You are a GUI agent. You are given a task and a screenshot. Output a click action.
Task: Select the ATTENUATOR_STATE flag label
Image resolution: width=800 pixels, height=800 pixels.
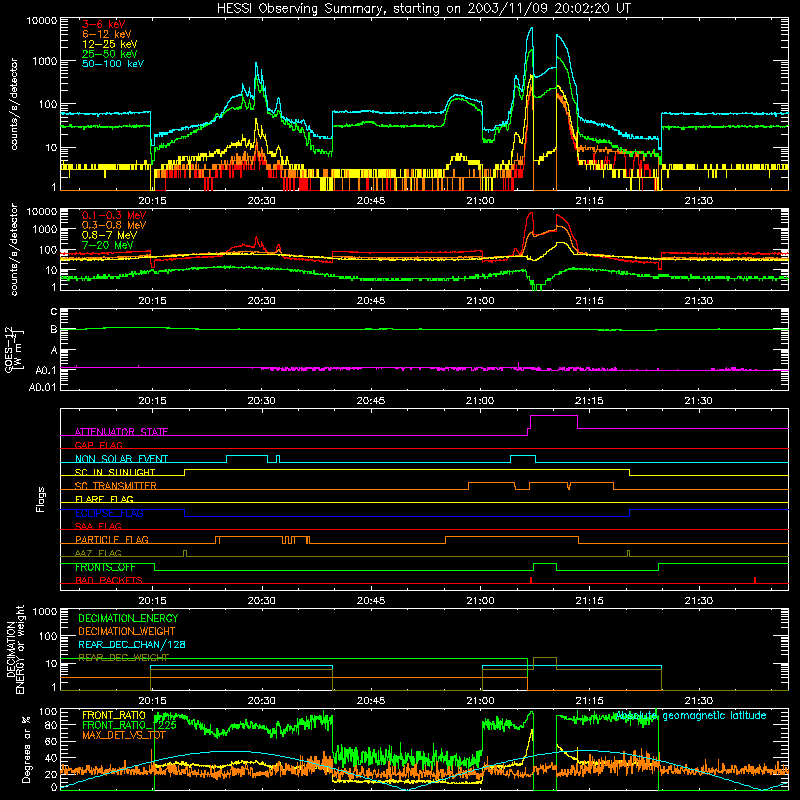[121, 432]
